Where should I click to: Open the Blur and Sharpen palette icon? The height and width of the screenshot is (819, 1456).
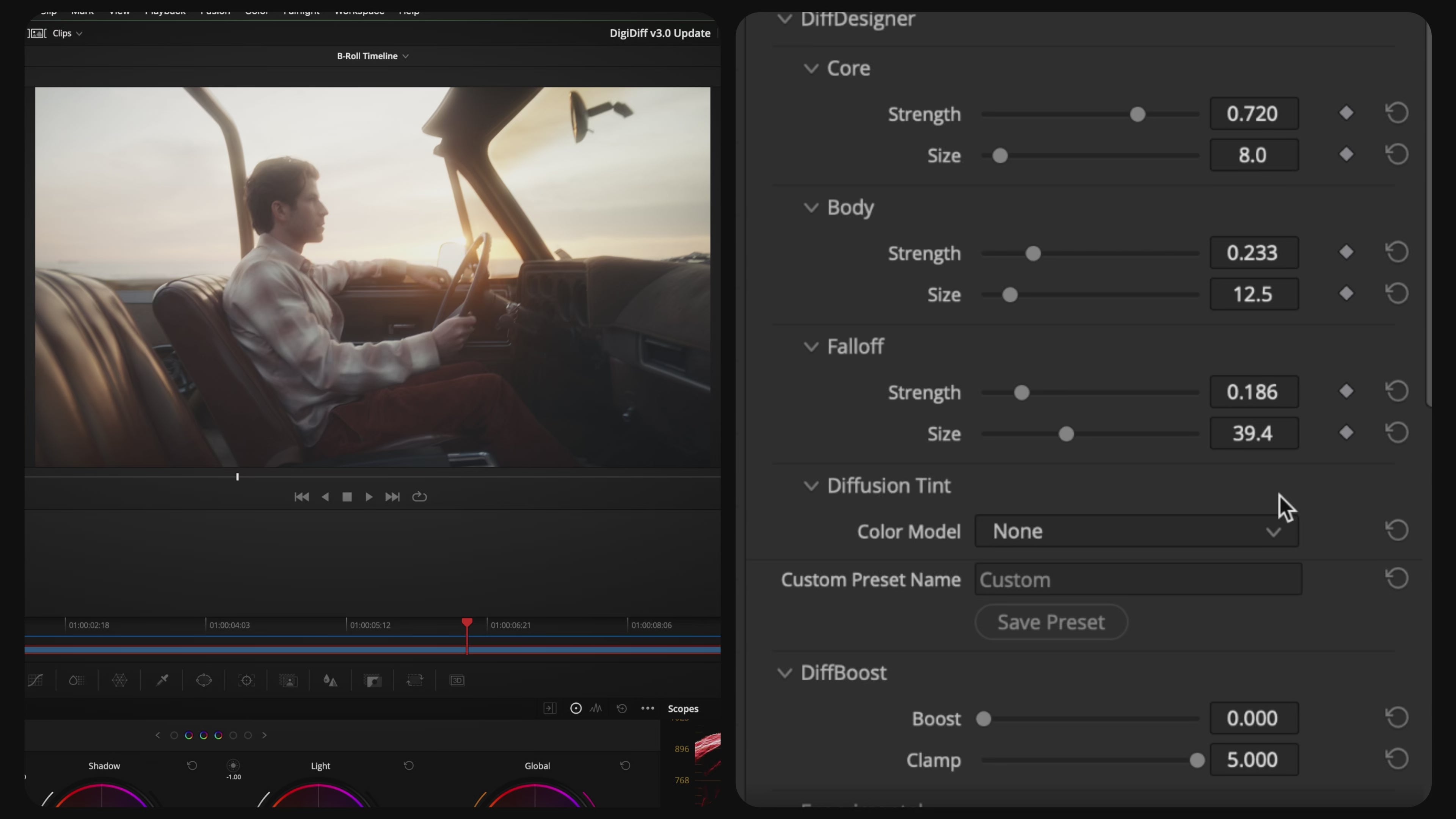[331, 680]
